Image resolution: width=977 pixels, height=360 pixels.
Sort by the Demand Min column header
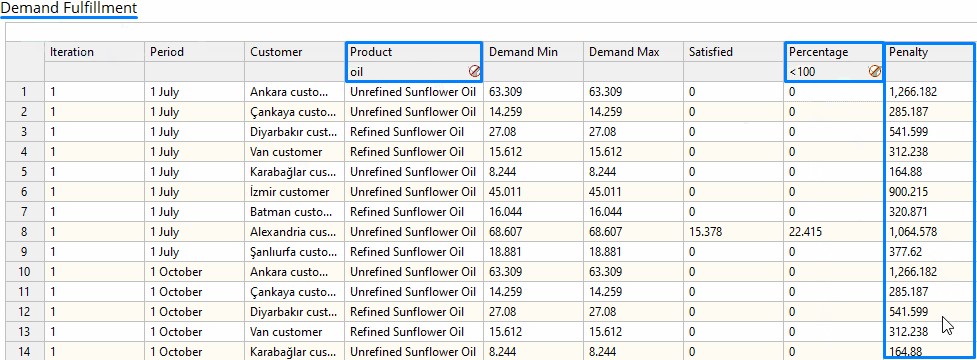coord(534,52)
